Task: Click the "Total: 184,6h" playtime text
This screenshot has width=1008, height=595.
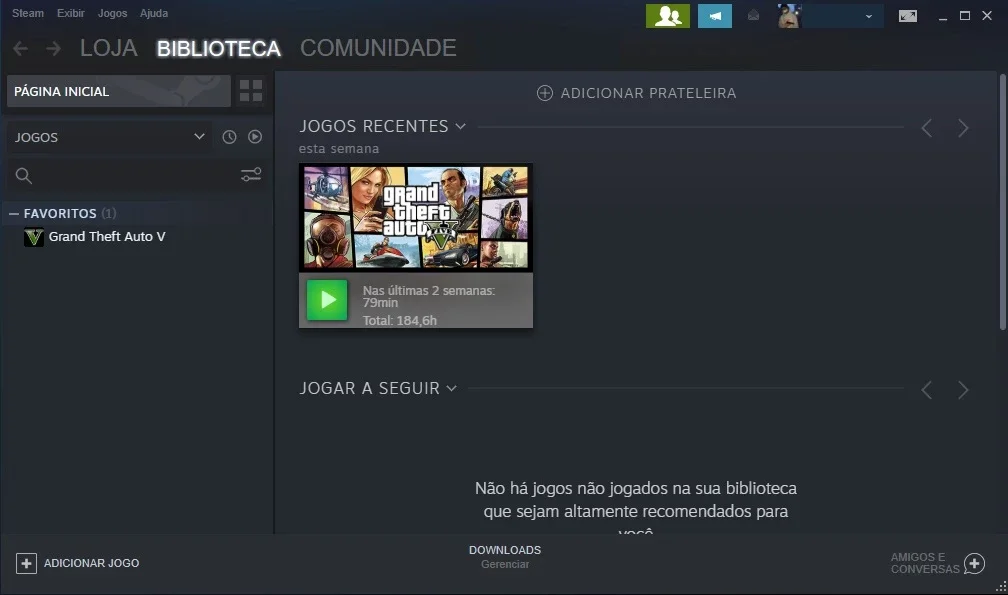Action: click(x=400, y=321)
